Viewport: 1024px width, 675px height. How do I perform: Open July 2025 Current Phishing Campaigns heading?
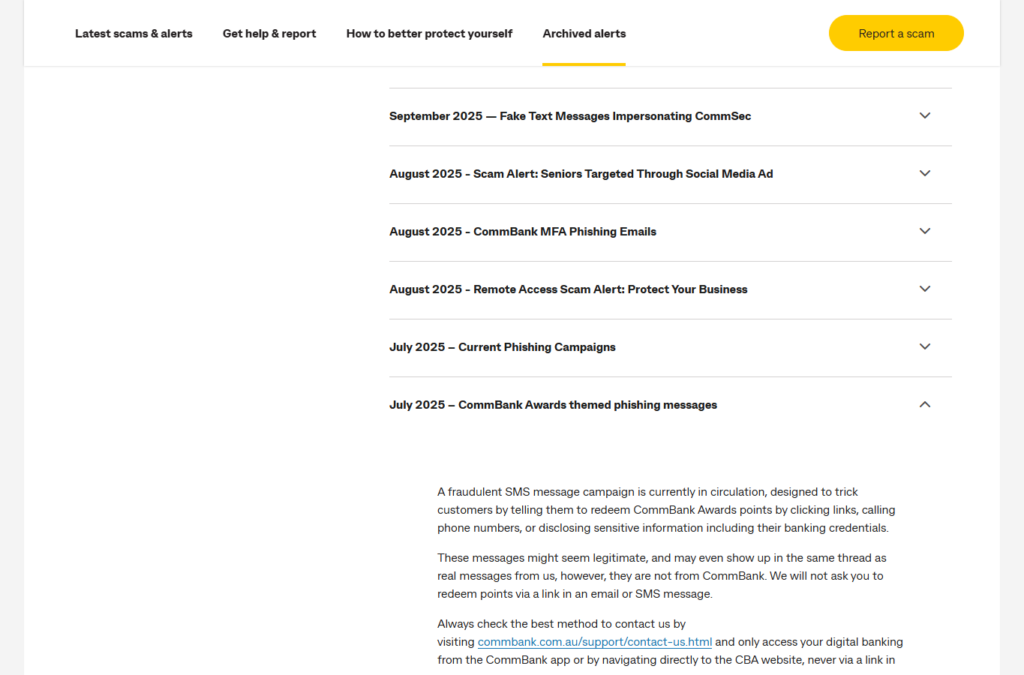point(502,347)
